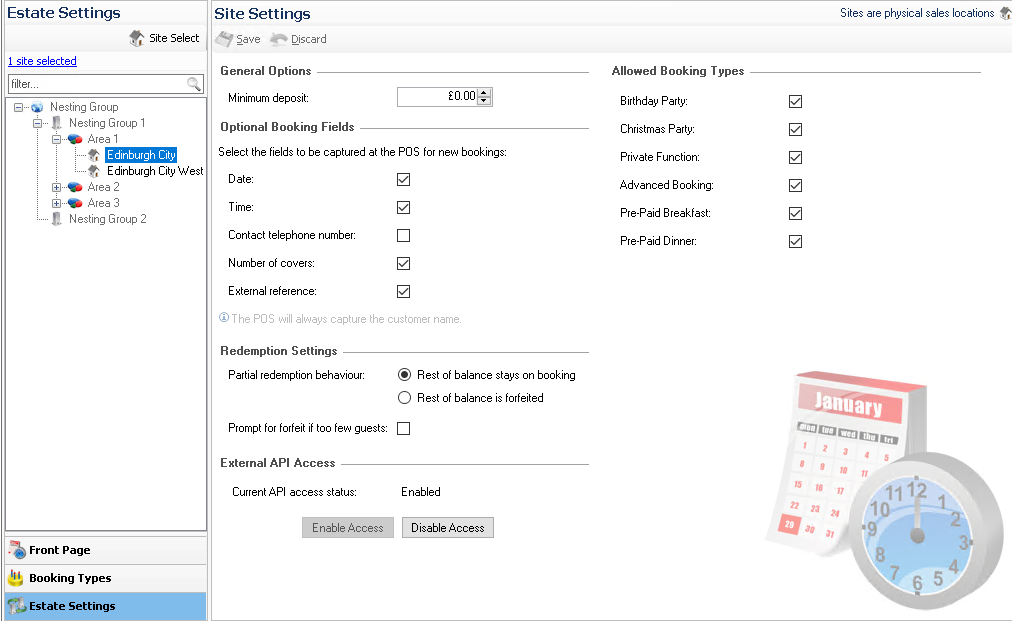Click the Nesting Group 2 icon
The height and width of the screenshot is (621, 1012).
pyautogui.click(x=56, y=219)
